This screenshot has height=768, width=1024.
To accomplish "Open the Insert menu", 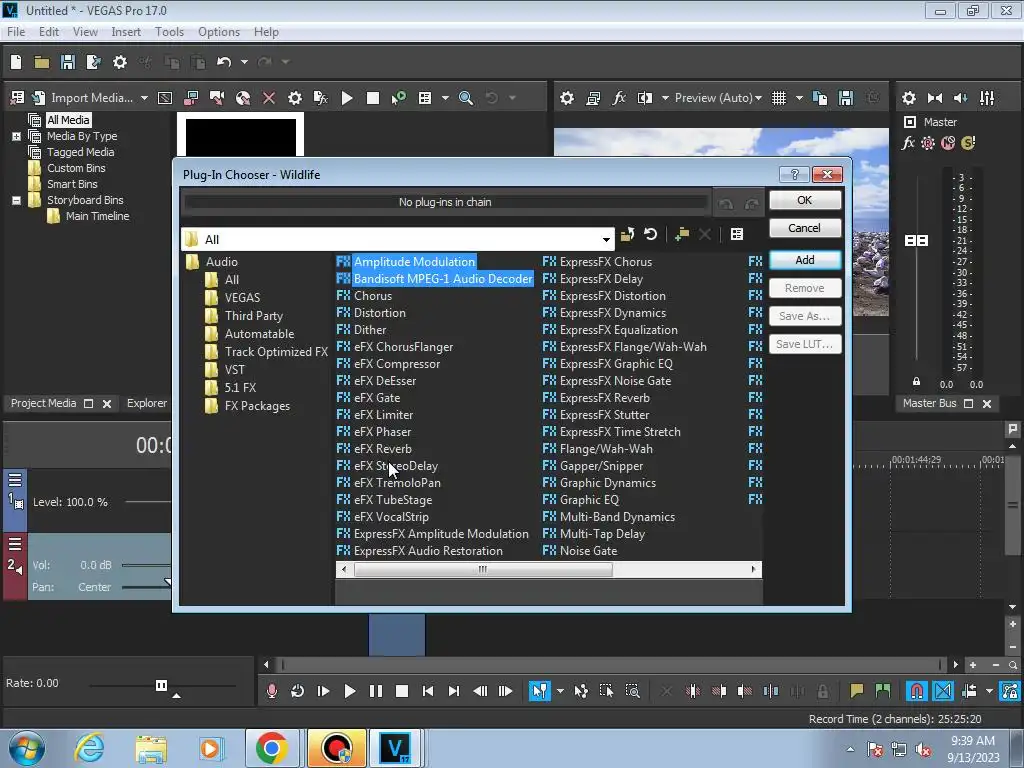I will (x=126, y=32).
